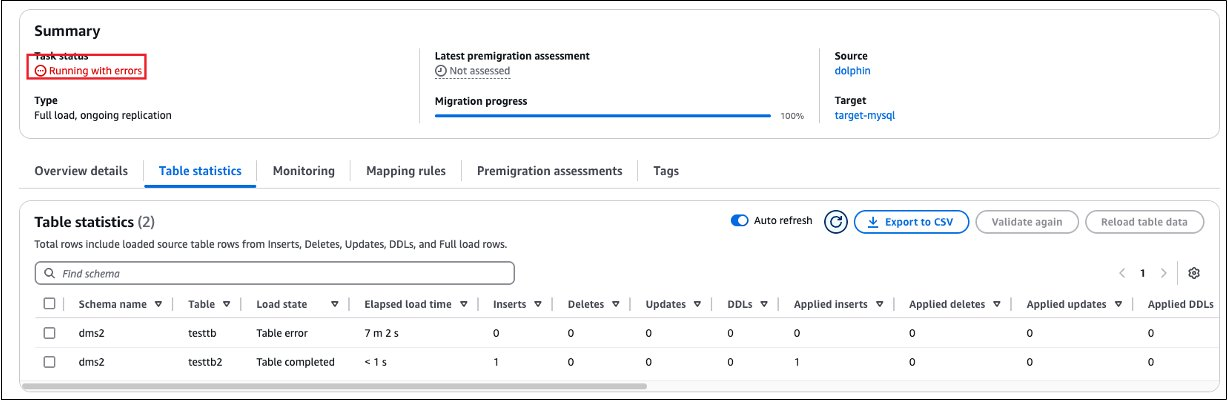Check the testtb2 row checkbox

click(x=50, y=362)
